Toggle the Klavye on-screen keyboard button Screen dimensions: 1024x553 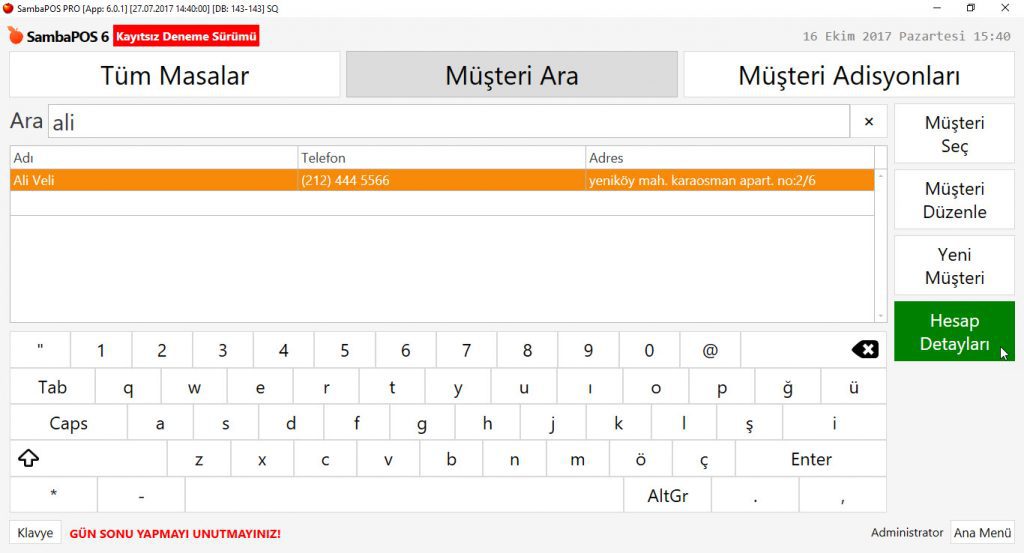click(35, 533)
